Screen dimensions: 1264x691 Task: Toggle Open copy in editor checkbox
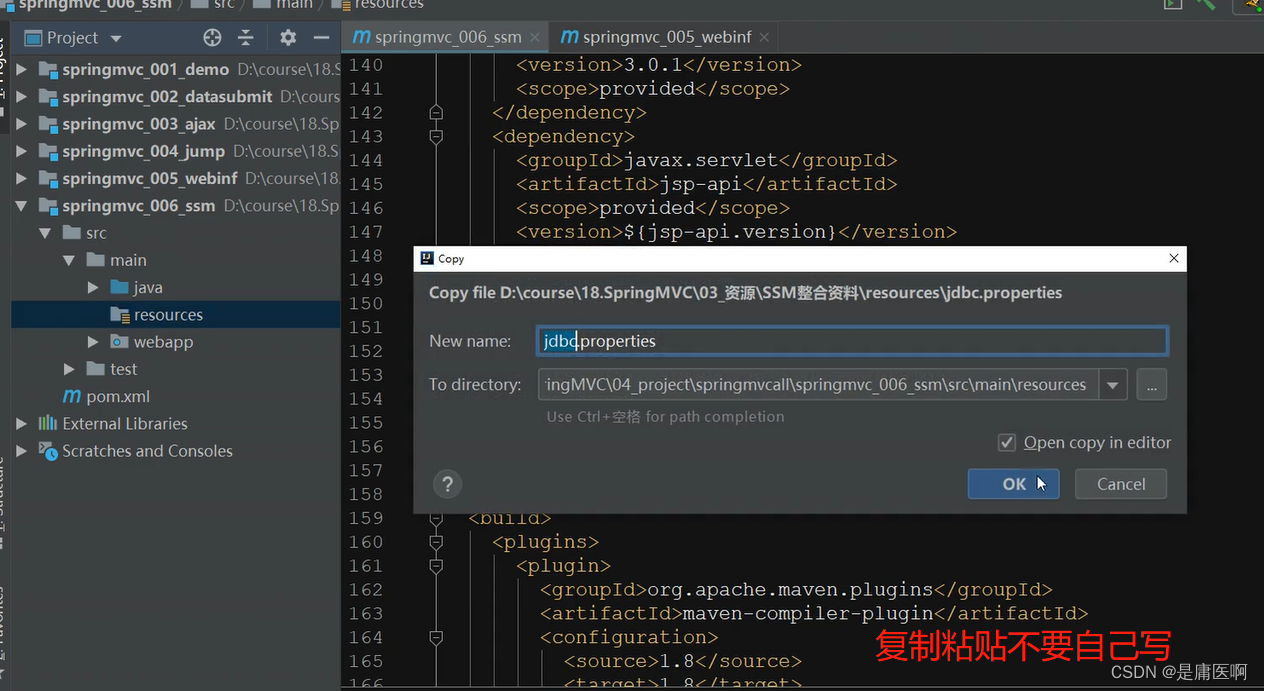pyautogui.click(x=1007, y=442)
